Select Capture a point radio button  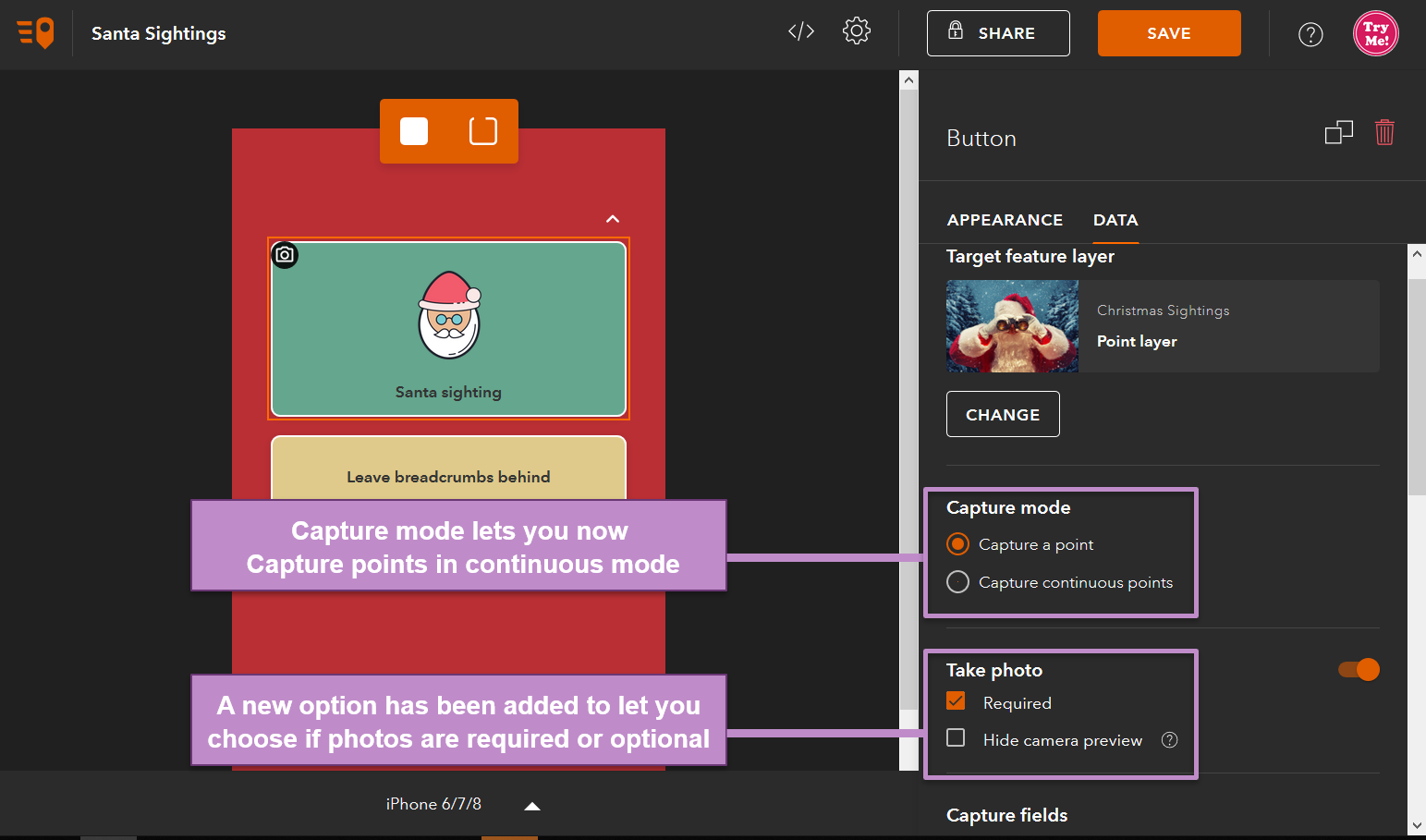point(958,544)
